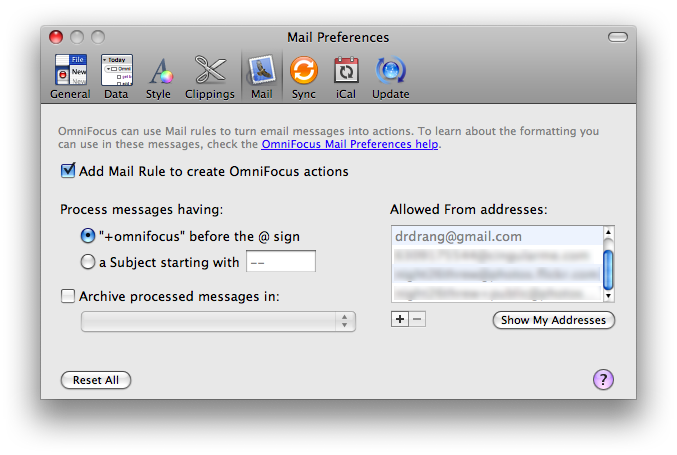Click the purple help question mark button
The height and width of the screenshot is (455, 677).
pyautogui.click(x=603, y=379)
